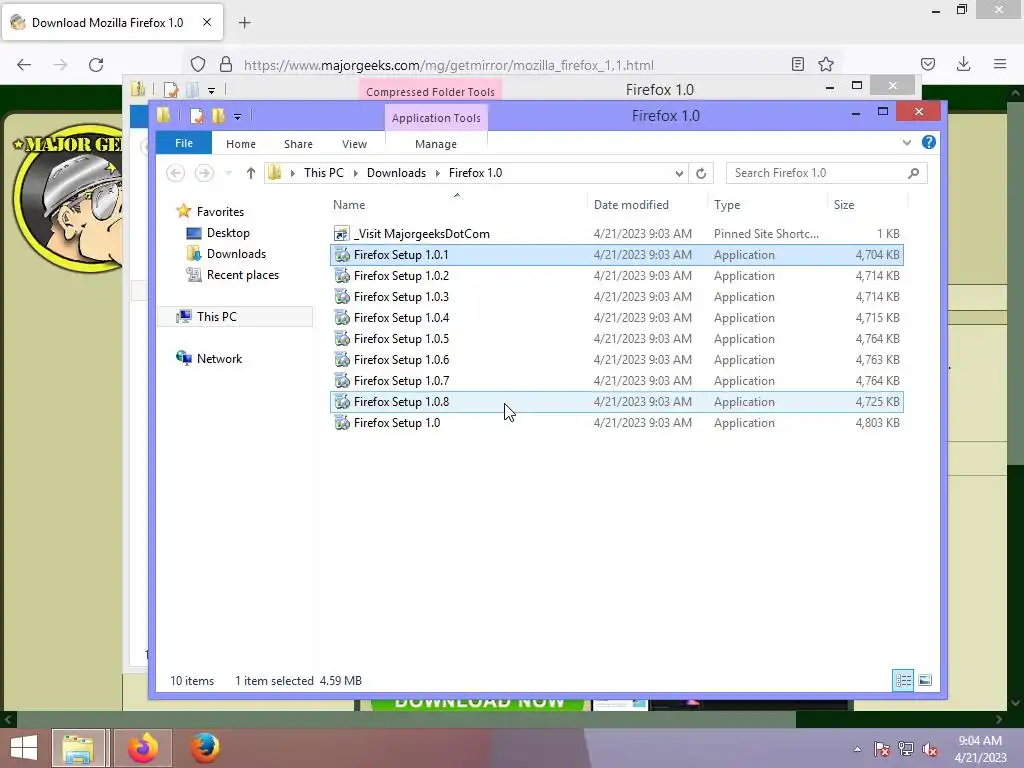Open the Share ribbon tab
The image size is (1024, 768).
tap(298, 144)
